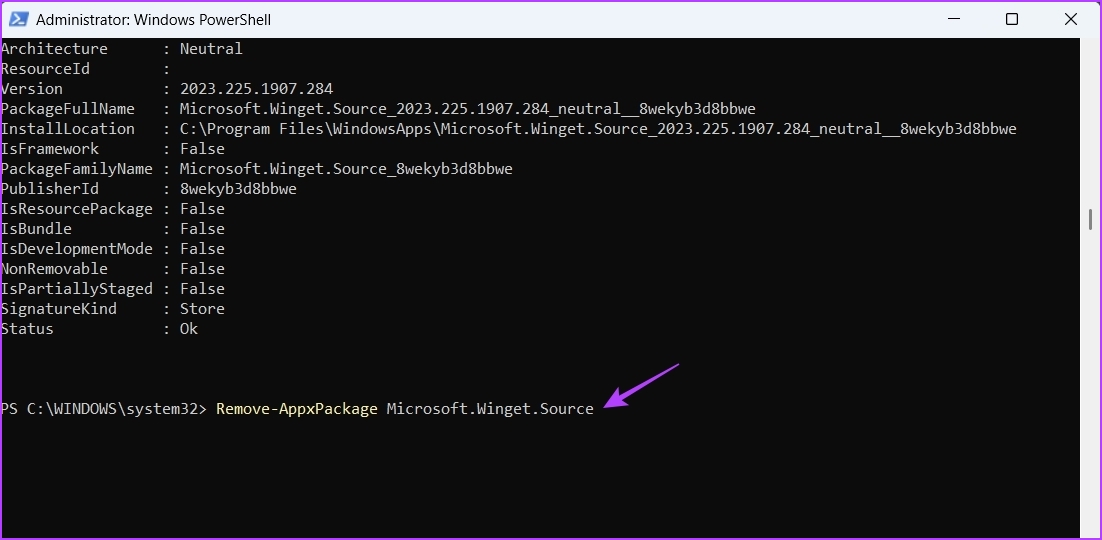Screen dimensions: 1102x540
Task: Click the Version value 2023.225.1907.284
Action: (256, 89)
